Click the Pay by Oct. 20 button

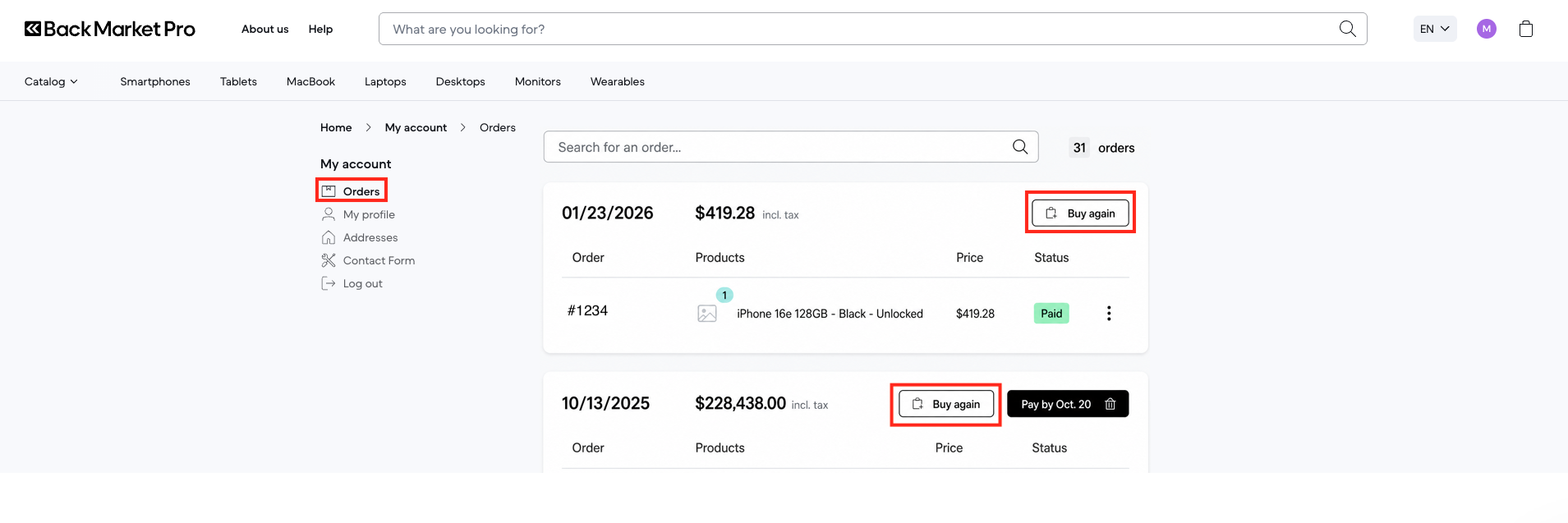(x=1068, y=403)
